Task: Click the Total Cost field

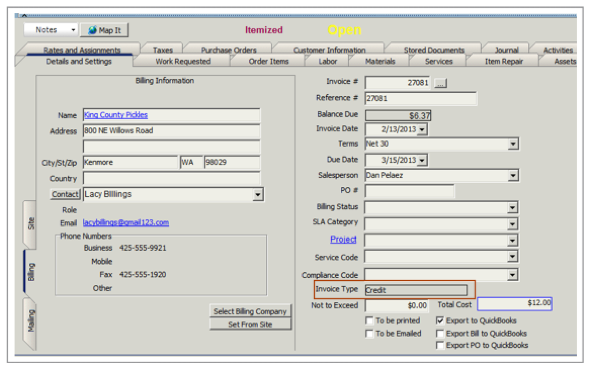Action: 515,304
